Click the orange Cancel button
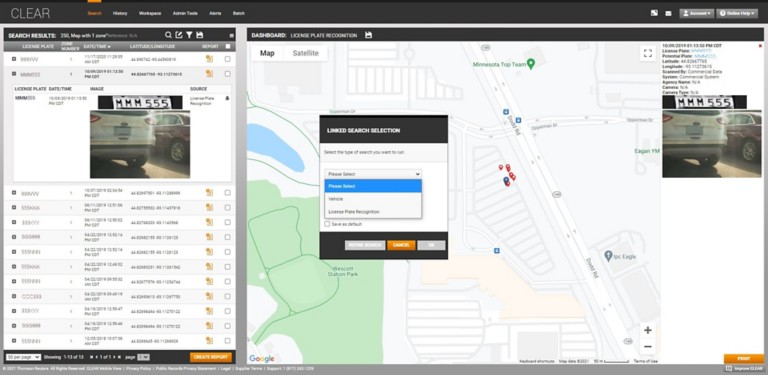 click(401, 245)
